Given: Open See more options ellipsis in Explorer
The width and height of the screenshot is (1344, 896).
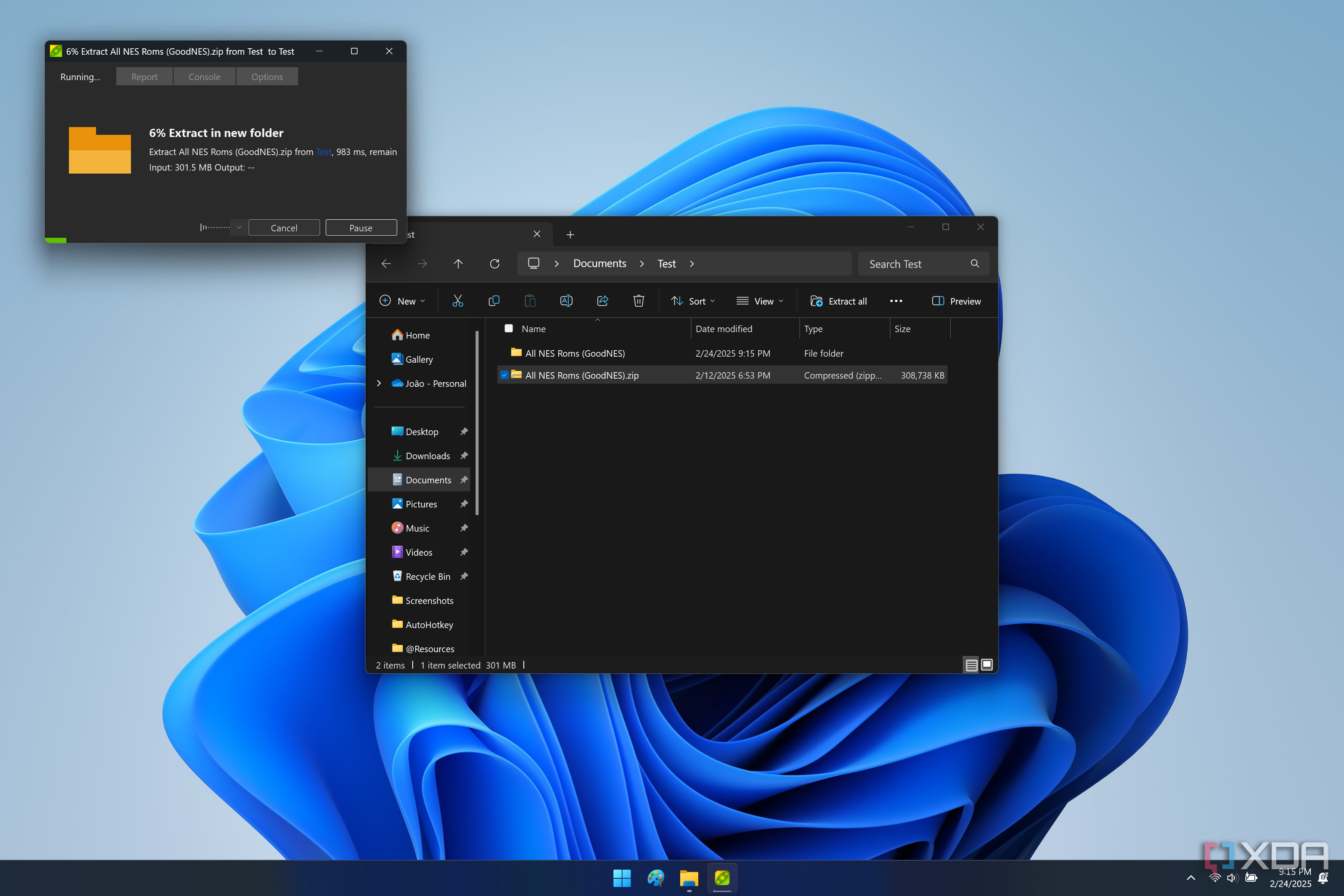Looking at the screenshot, I should coord(896,301).
